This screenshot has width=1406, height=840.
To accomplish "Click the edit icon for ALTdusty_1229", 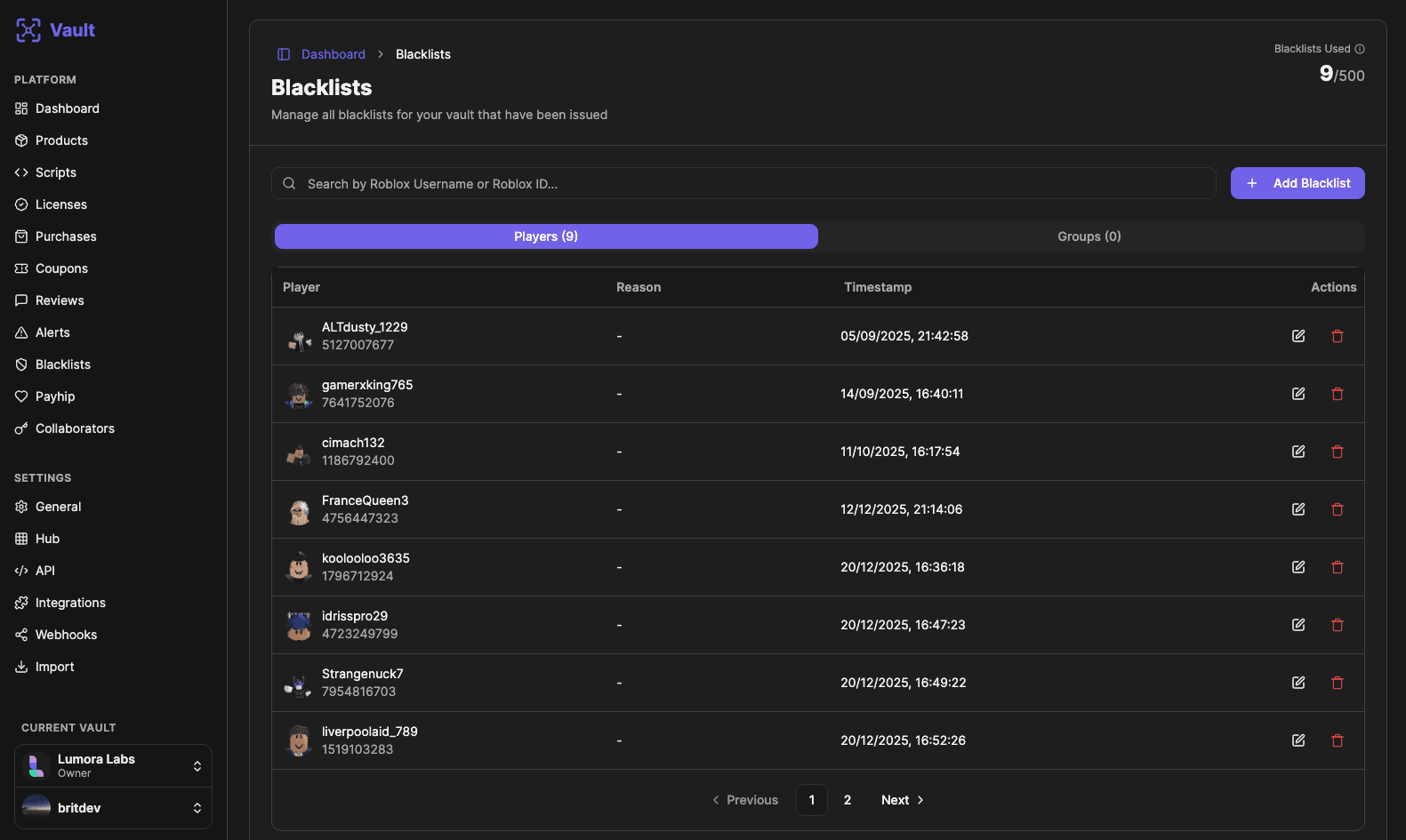I will pos(1298,336).
